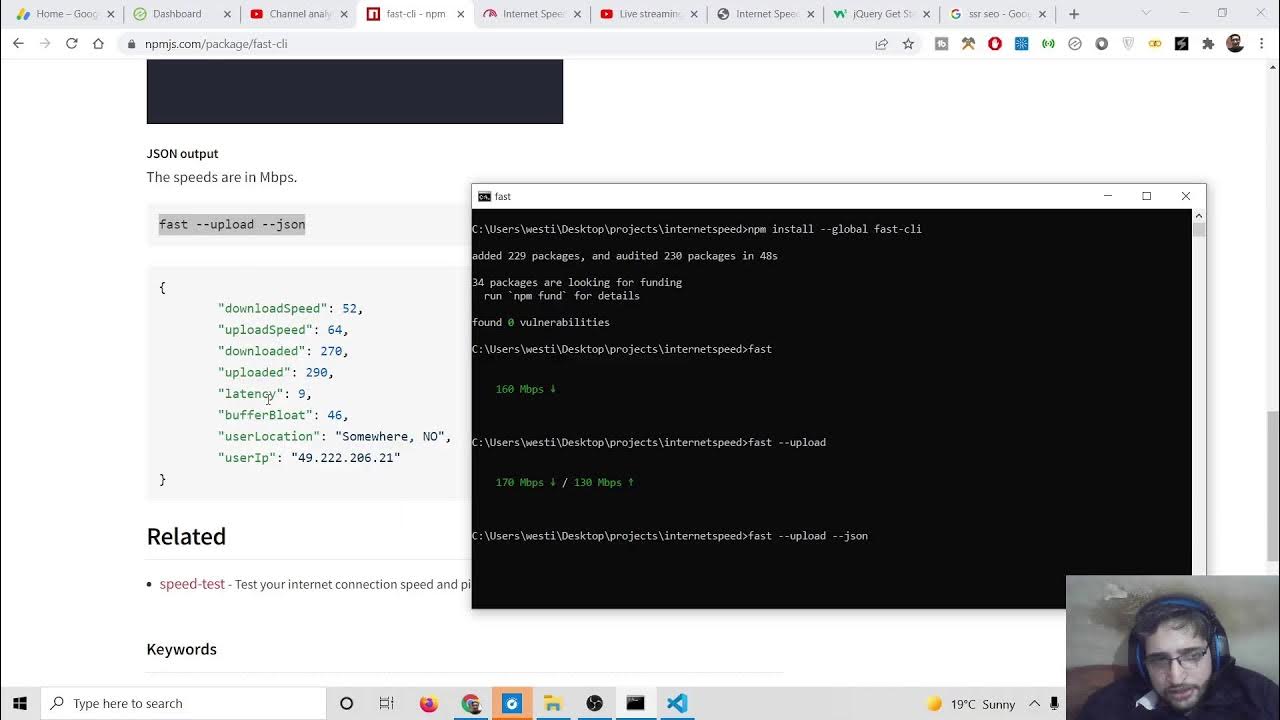
Task: Launch Firefox from the taskbar
Action: pyautogui.click(x=429, y=703)
